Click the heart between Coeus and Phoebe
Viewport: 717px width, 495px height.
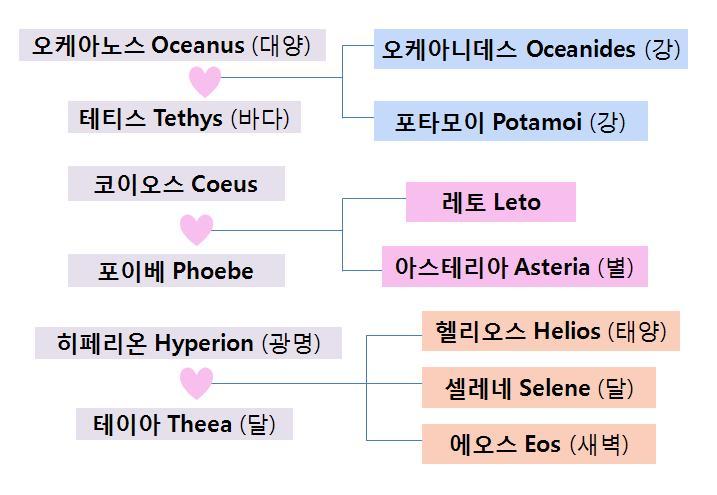click(196, 230)
